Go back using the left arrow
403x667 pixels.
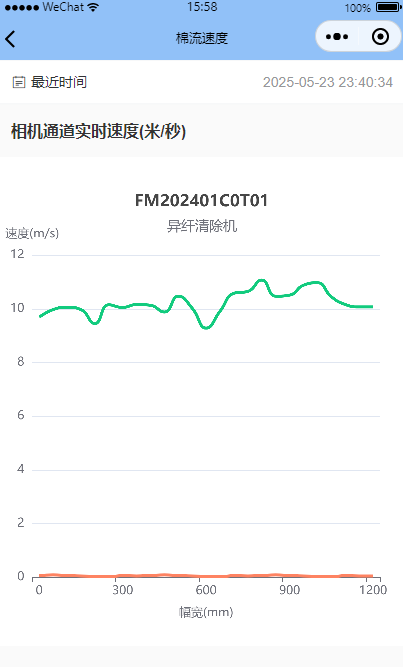10,39
